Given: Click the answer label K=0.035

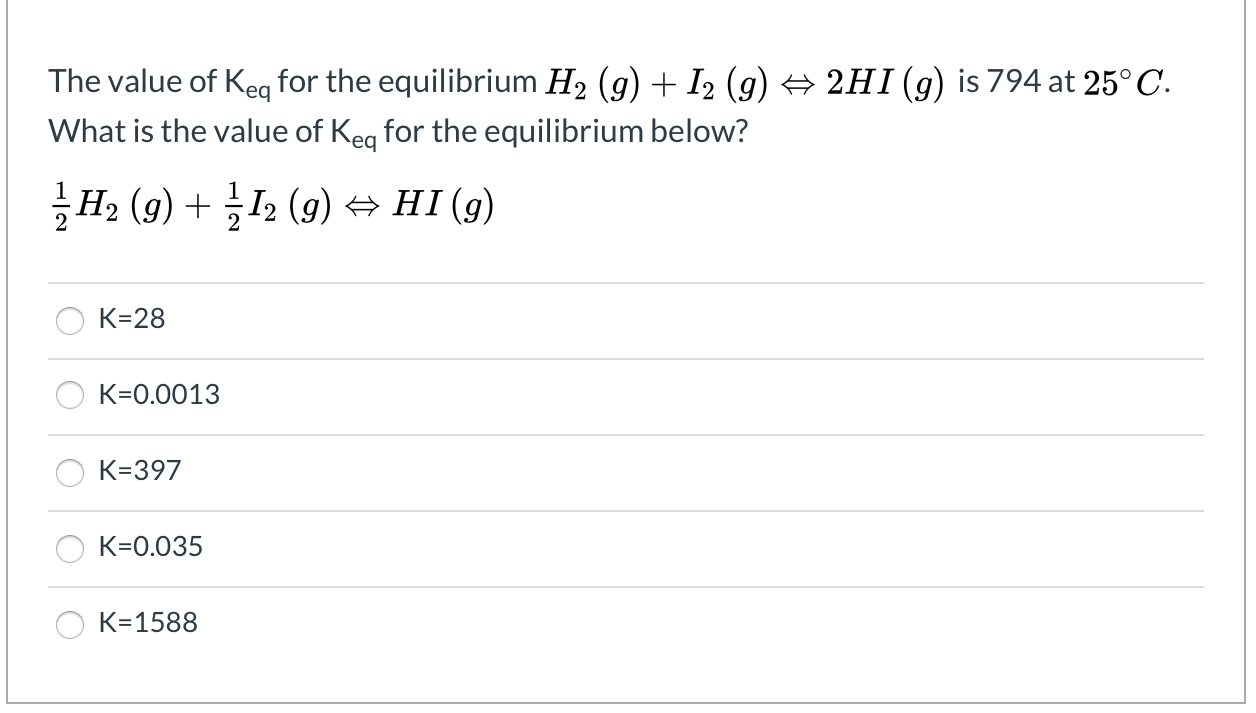Looking at the screenshot, I should 150,548.
